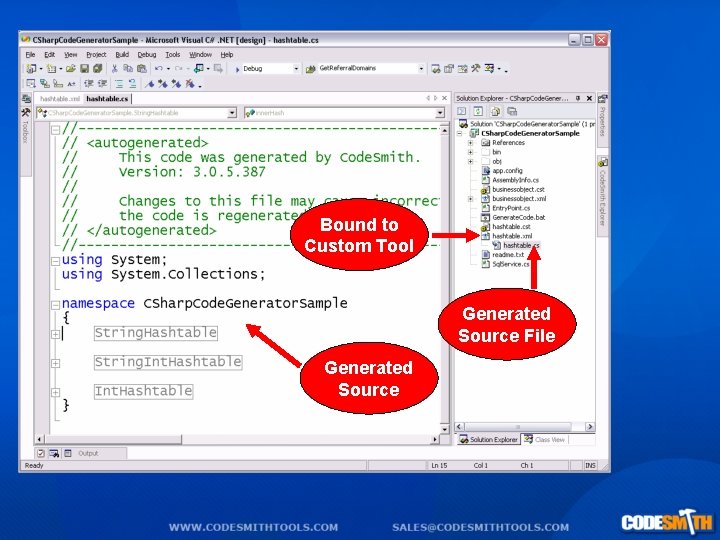The height and width of the screenshot is (540, 720).
Task: Click the Start debugging play icon
Action: click(x=237, y=69)
